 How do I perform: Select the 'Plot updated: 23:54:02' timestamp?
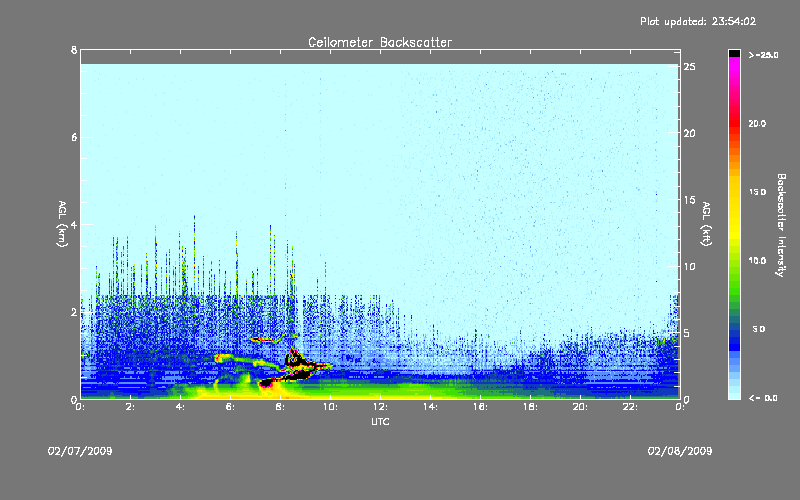(x=698, y=21)
